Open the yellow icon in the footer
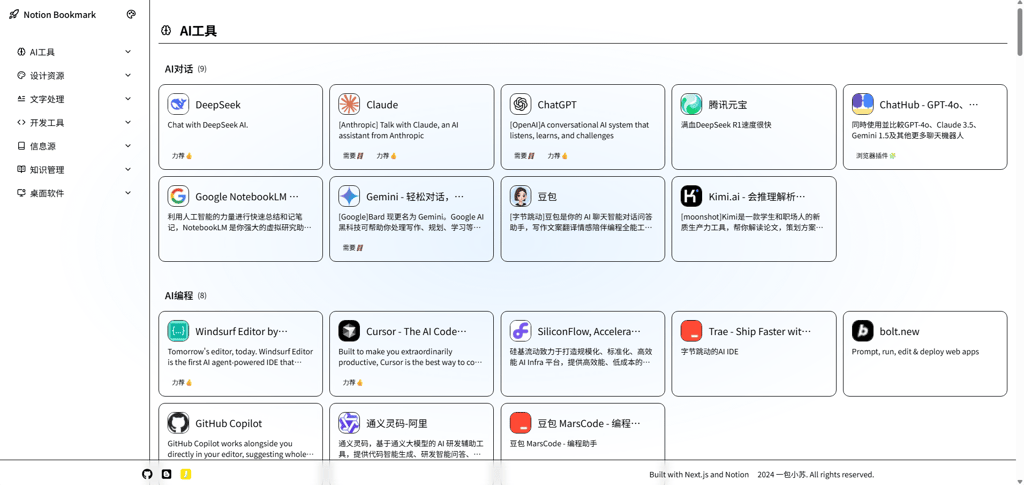 pyautogui.click(x=185, y=475)
